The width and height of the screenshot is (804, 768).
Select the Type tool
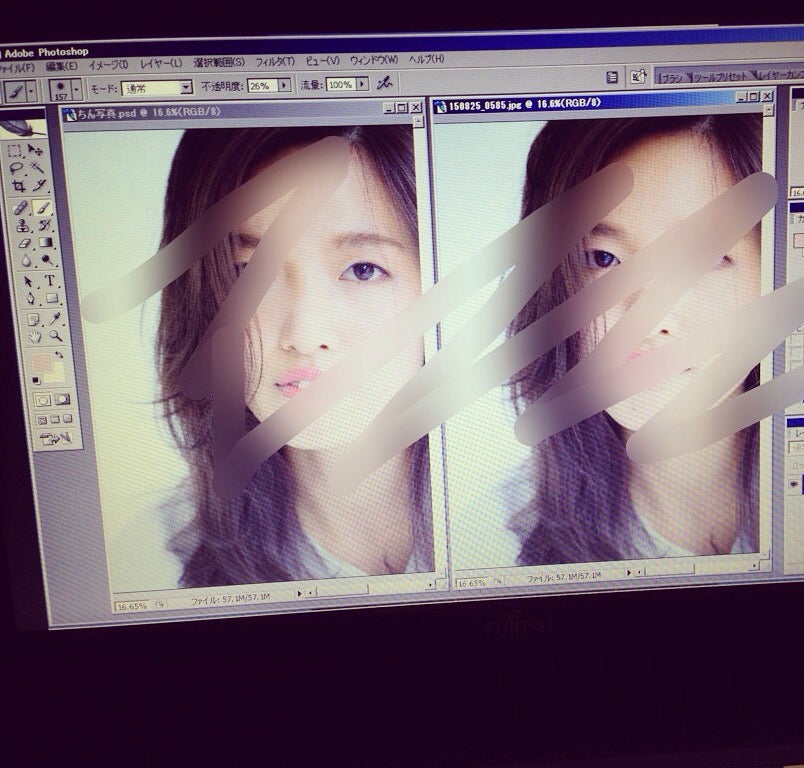pos(50,280)
